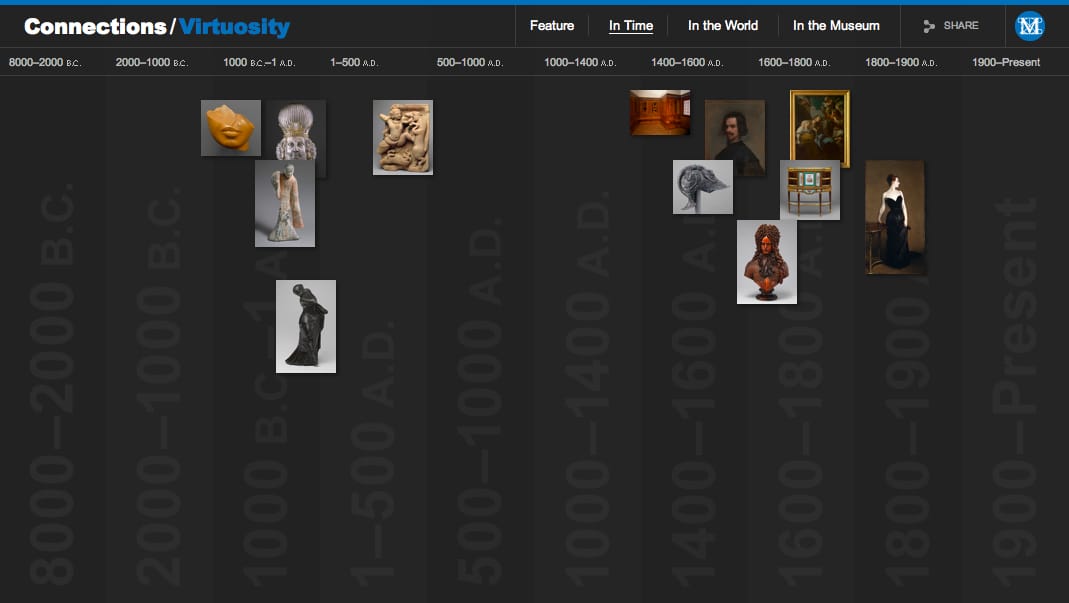The height and width of the screenshot is (603, 1069).
Task: Open the Feature tab
Action: coord(552,25)
